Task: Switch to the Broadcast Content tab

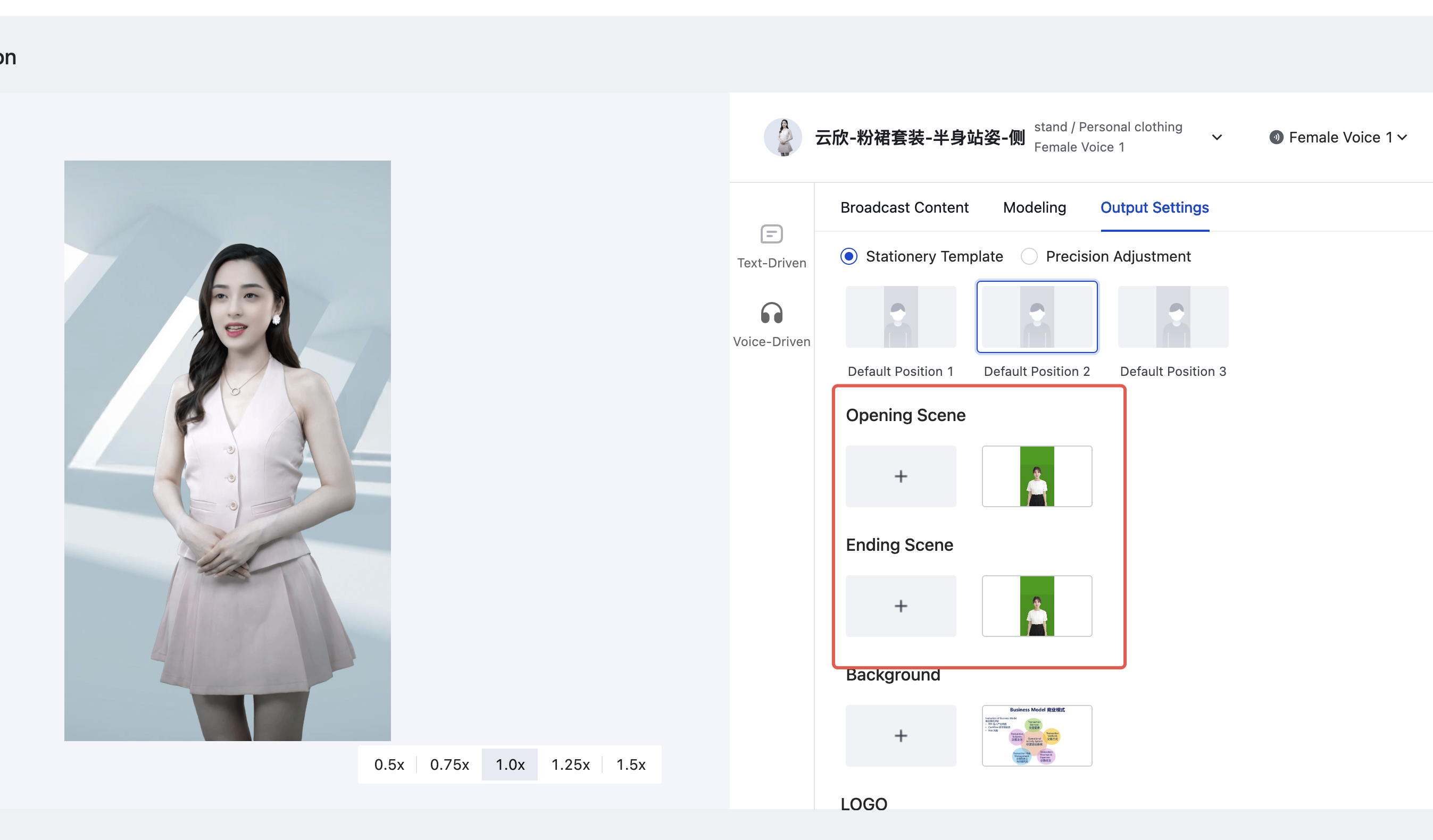Action: point(904,207)
